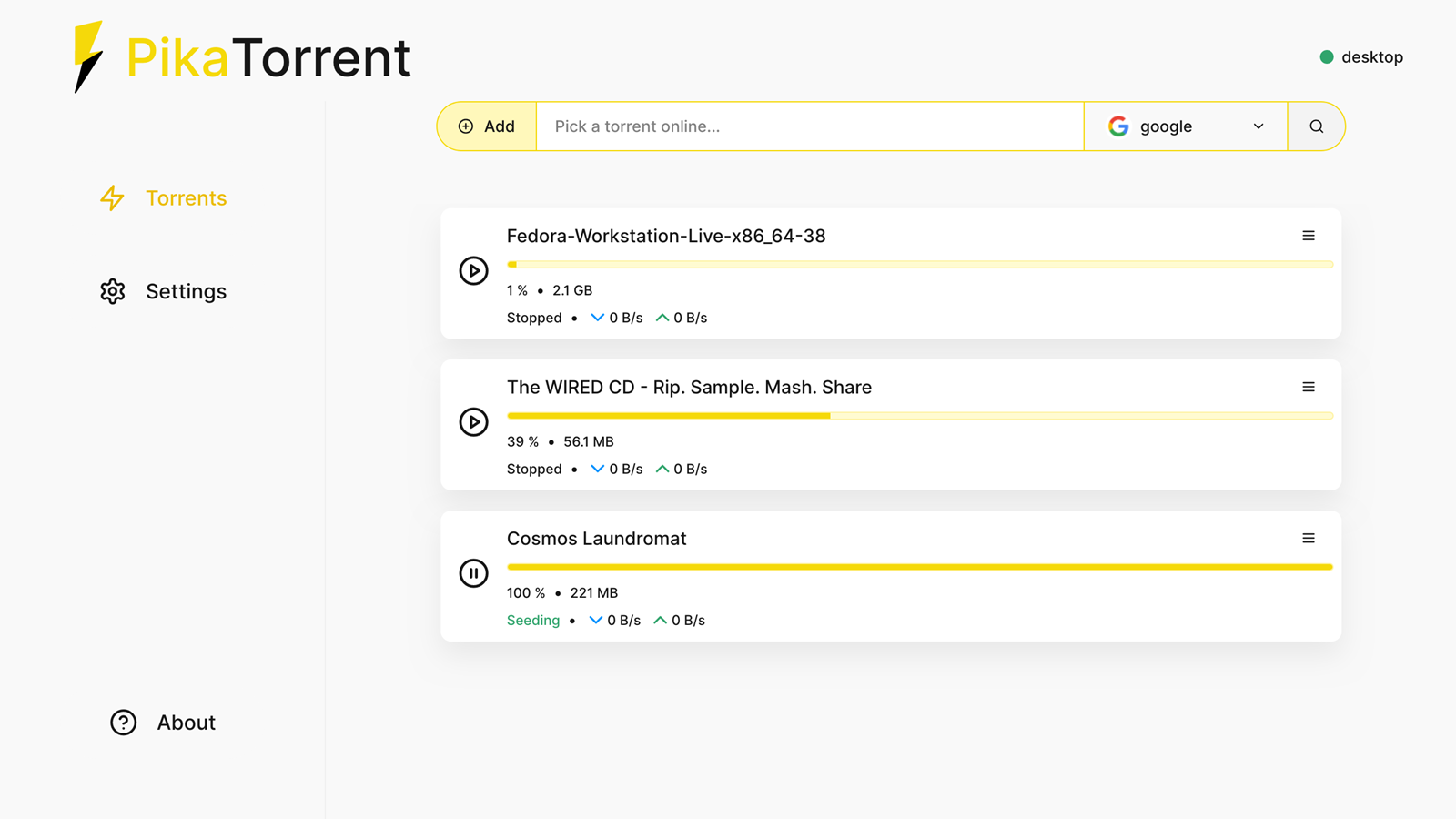Select 'The WIRED CD - Rip. Sample. Mash. Share' title
Screen dimensions: 1456x819
pos(689,387)
